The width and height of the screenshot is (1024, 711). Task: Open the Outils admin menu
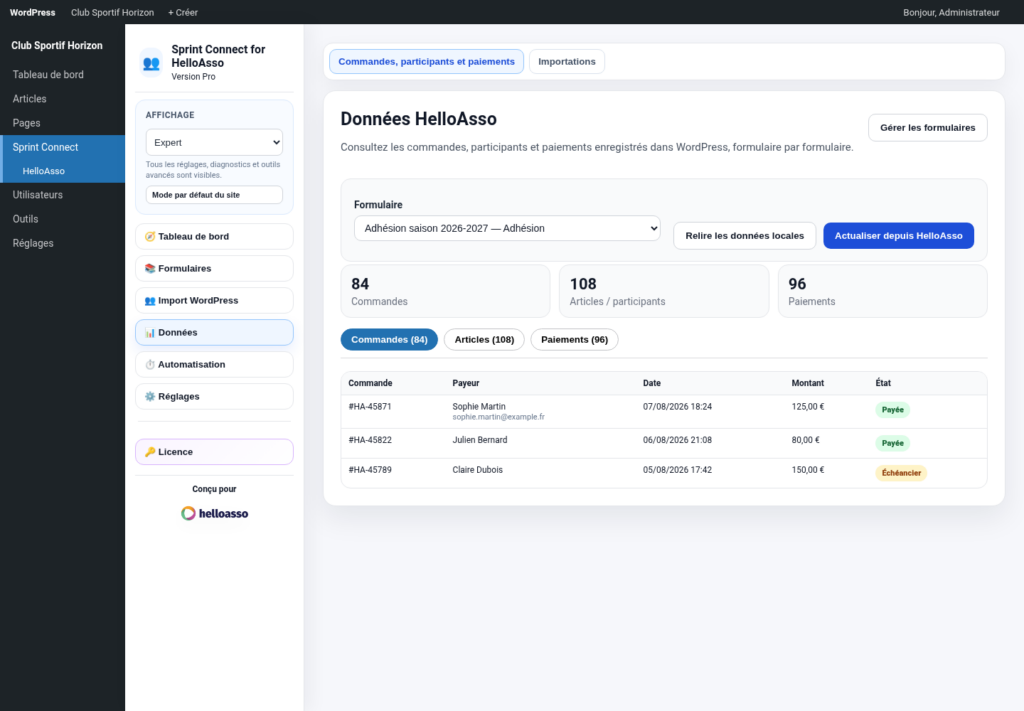[63, 219]
